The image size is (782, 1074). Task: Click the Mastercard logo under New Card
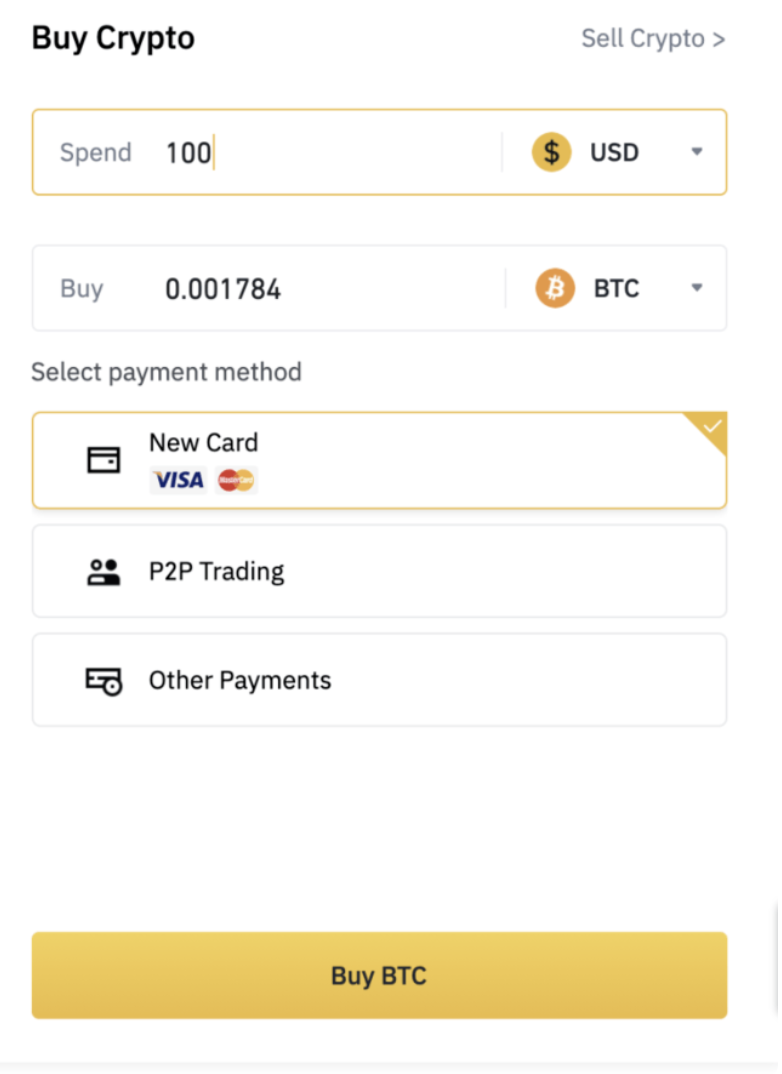coord(236,481)
